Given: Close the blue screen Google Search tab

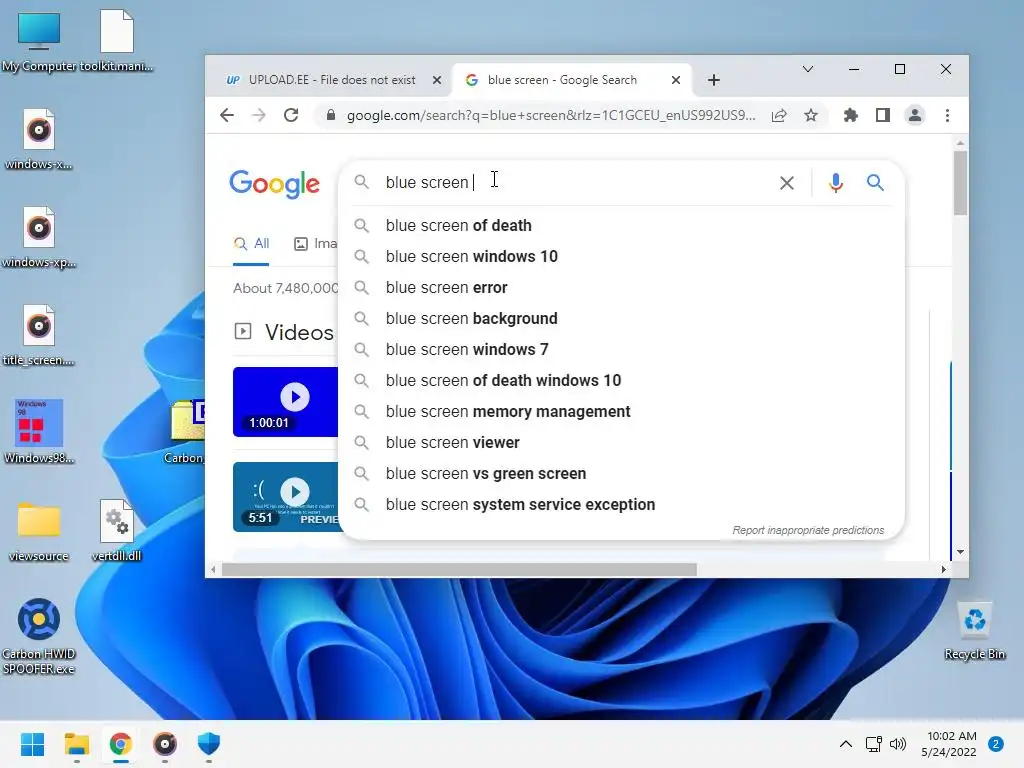Looking at the screenshot, I should (x=676, y=80).
